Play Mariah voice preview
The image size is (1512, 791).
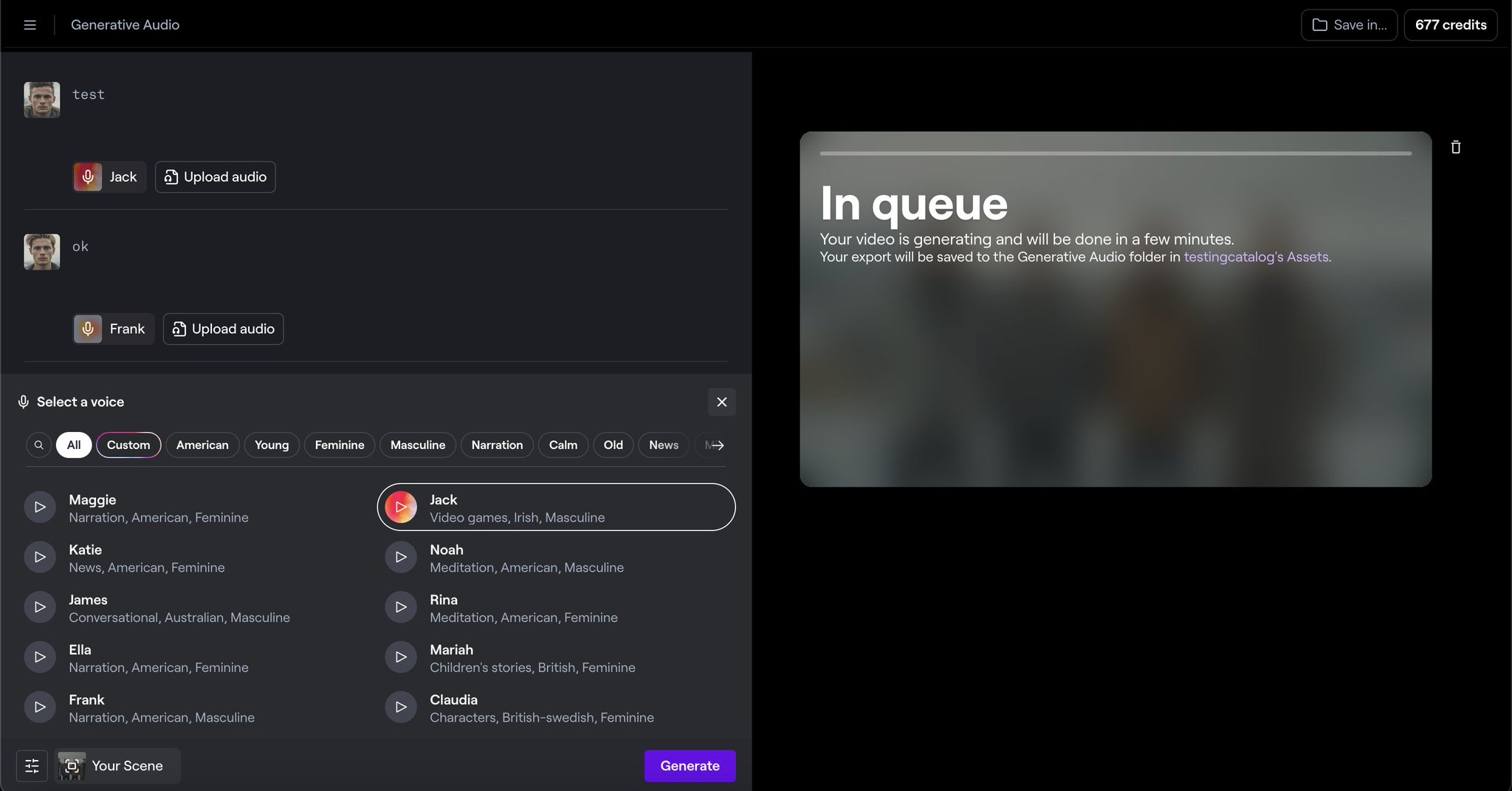coord(401,657)
